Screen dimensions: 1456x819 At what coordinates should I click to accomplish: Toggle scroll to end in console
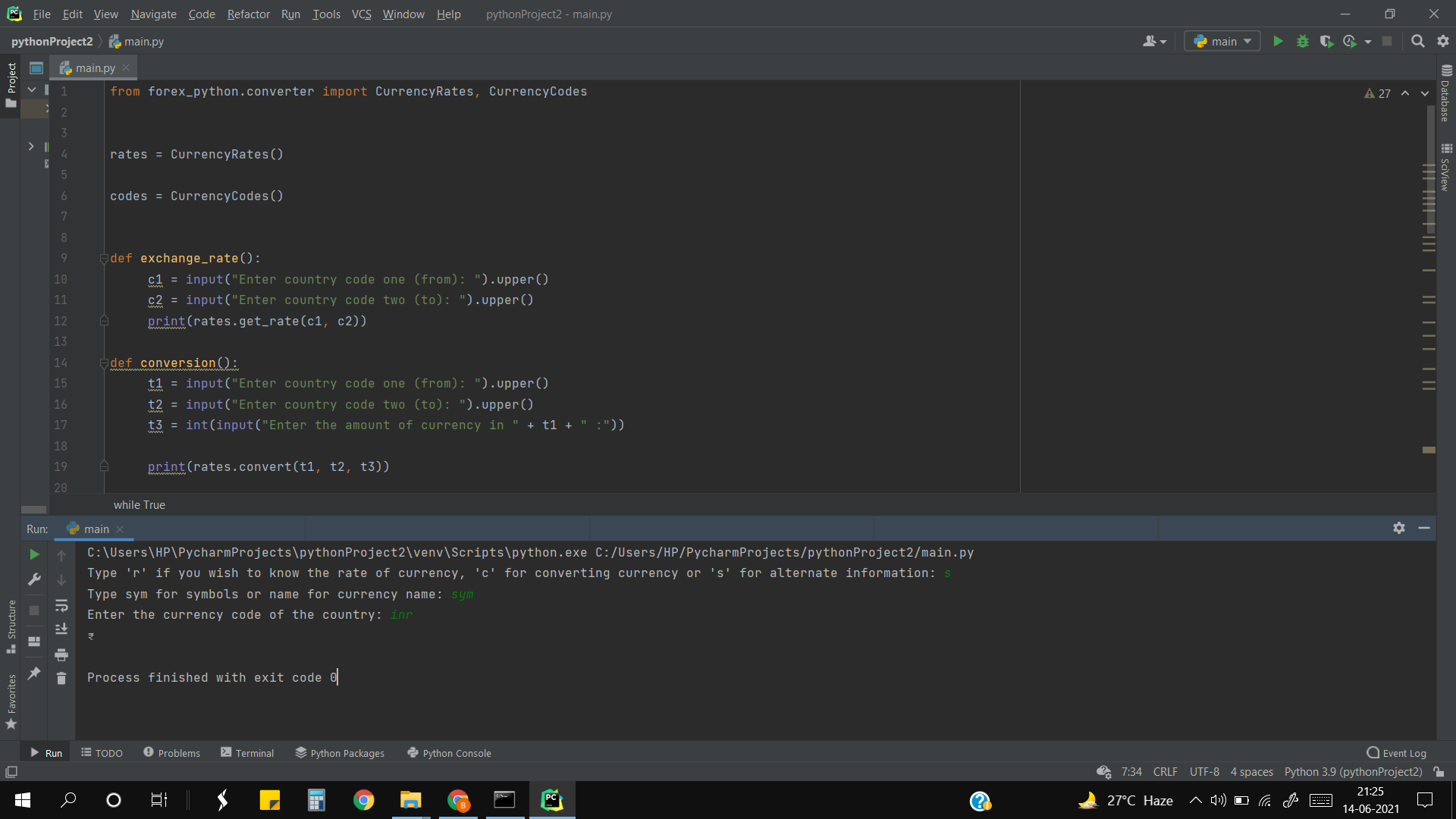point(61,629)
